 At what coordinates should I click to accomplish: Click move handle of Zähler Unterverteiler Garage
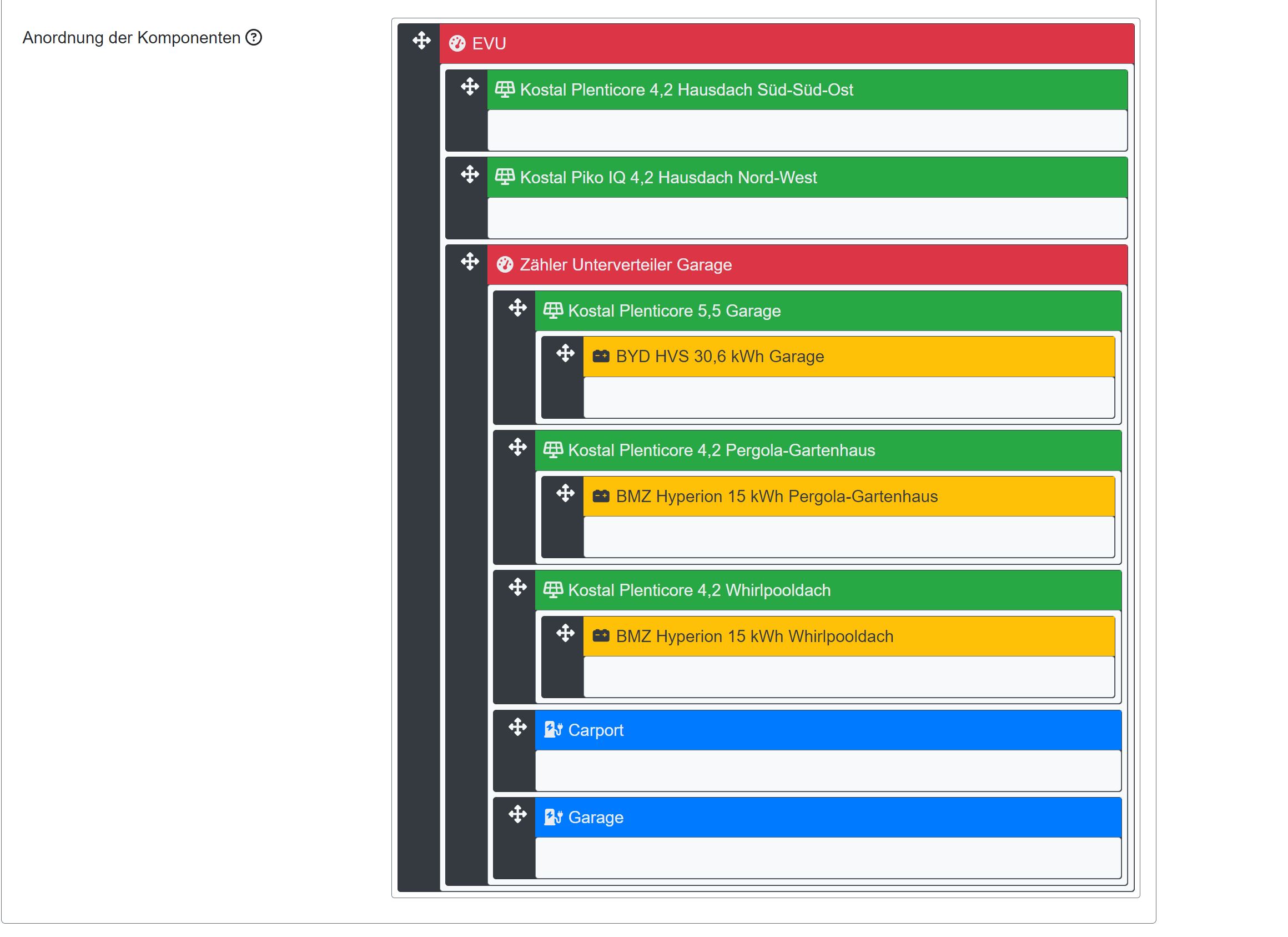pos(470,262)
